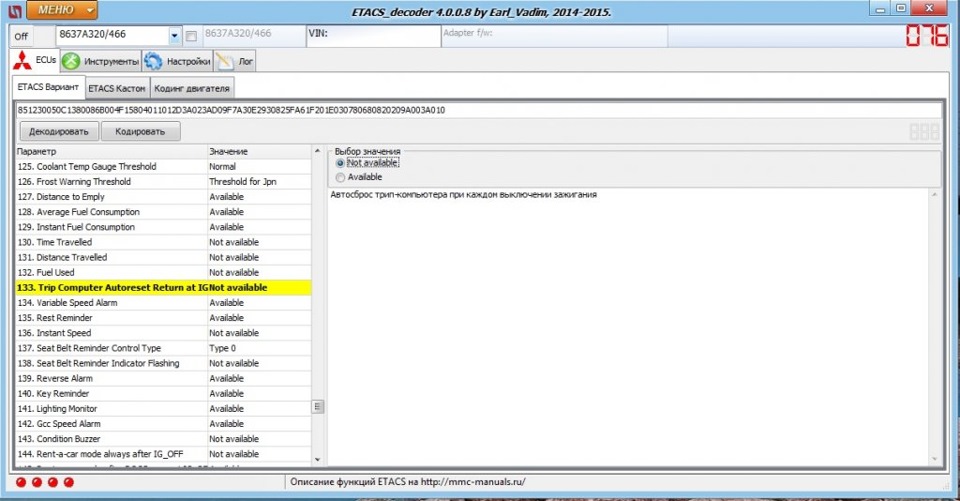Select row 134. Variable Speed Alarm
The height and width of the screenshot is (501, 960).
pyautogui.click(x=163, y=303)
